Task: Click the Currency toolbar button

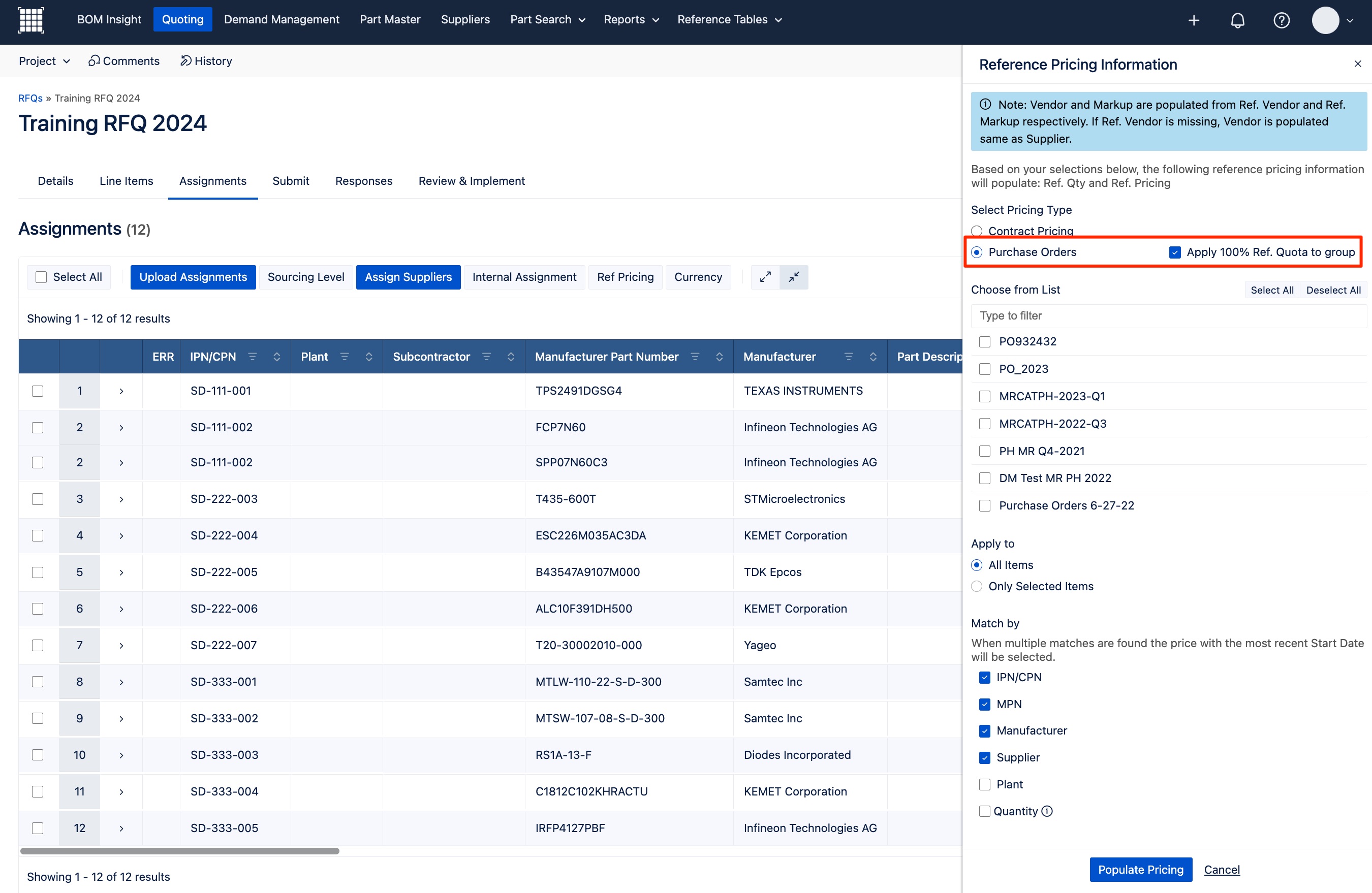Action: tap(698, 277)
